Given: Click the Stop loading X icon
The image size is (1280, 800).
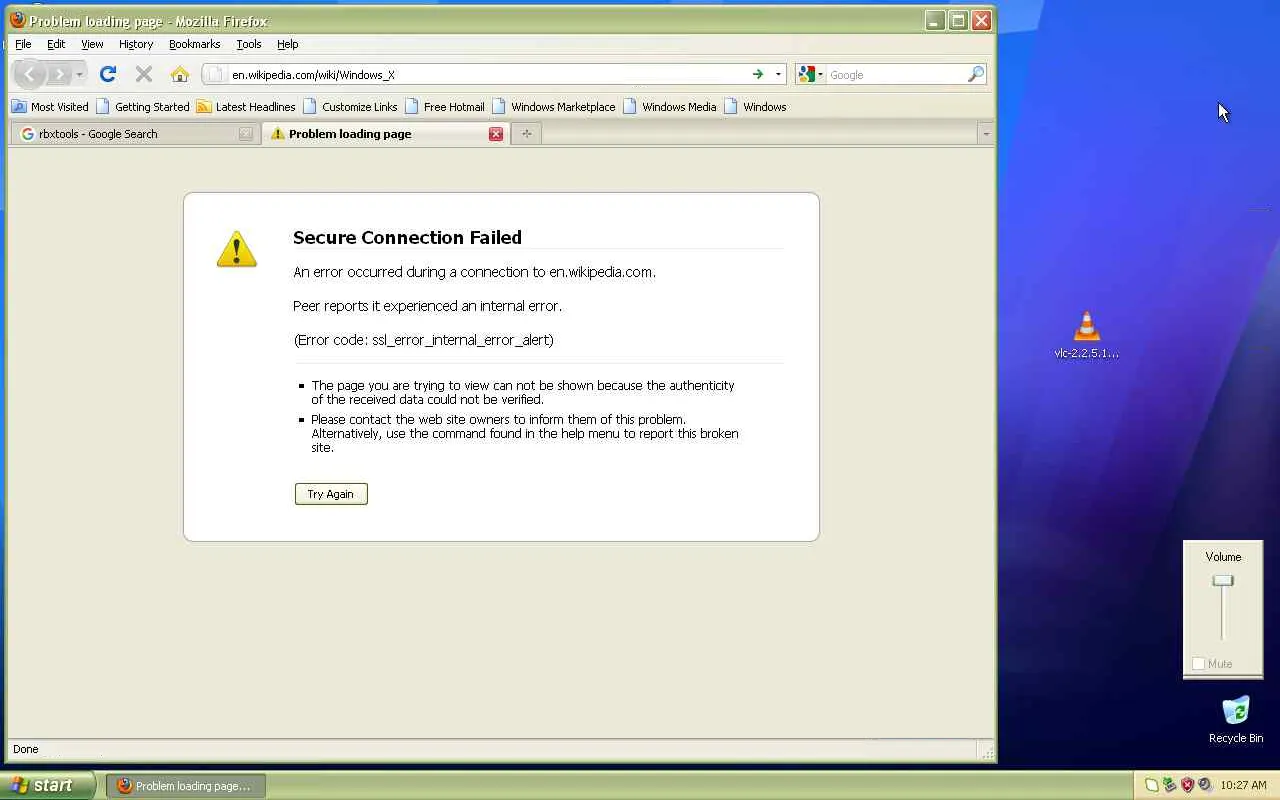Looking at the screenshot, I should click(144, 74).
